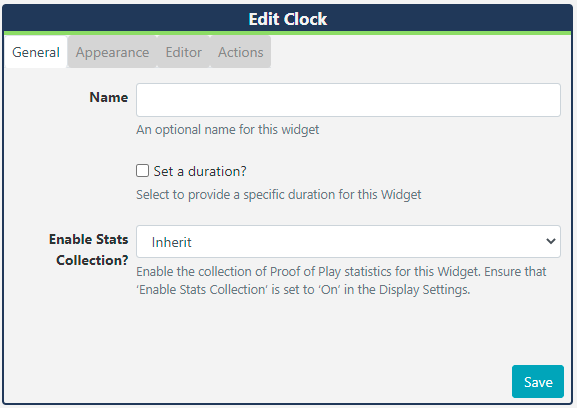The height and width of the screenshot is (408, 577).
Task: Click the 'Set a duration?' label text
Action: pos(200,171)
